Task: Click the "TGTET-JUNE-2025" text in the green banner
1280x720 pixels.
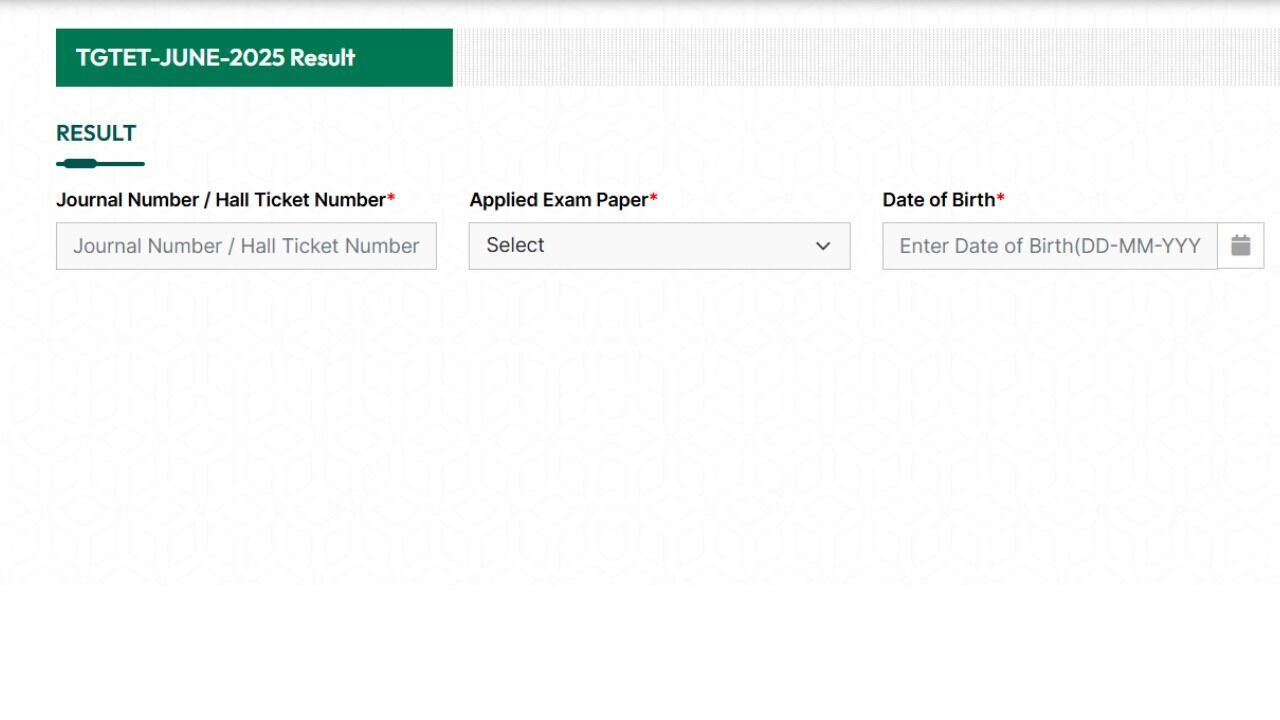Action: point(180,58)
